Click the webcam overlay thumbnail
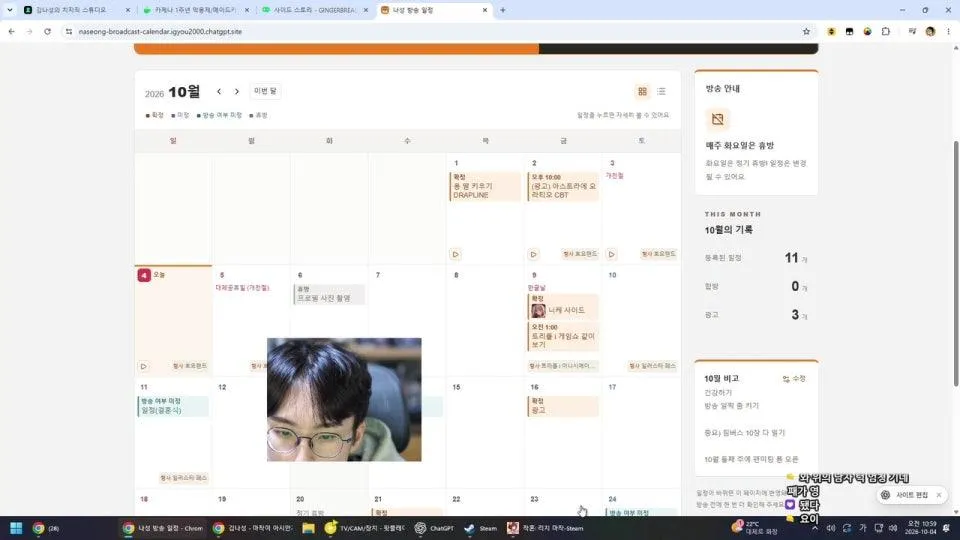This screenshot has height=540, width=960. pos(344,399)
